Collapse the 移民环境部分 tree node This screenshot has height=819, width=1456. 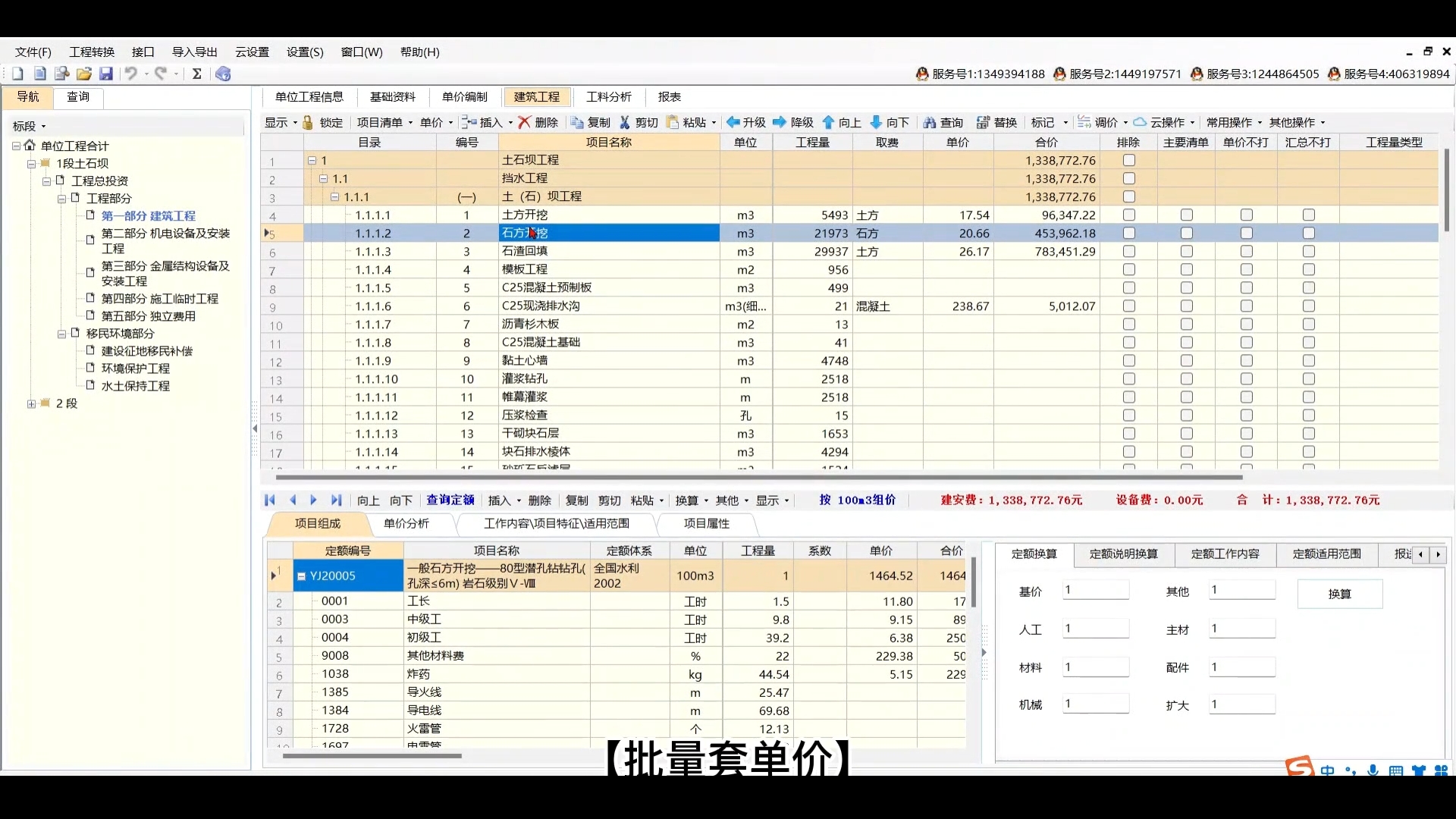61,334
